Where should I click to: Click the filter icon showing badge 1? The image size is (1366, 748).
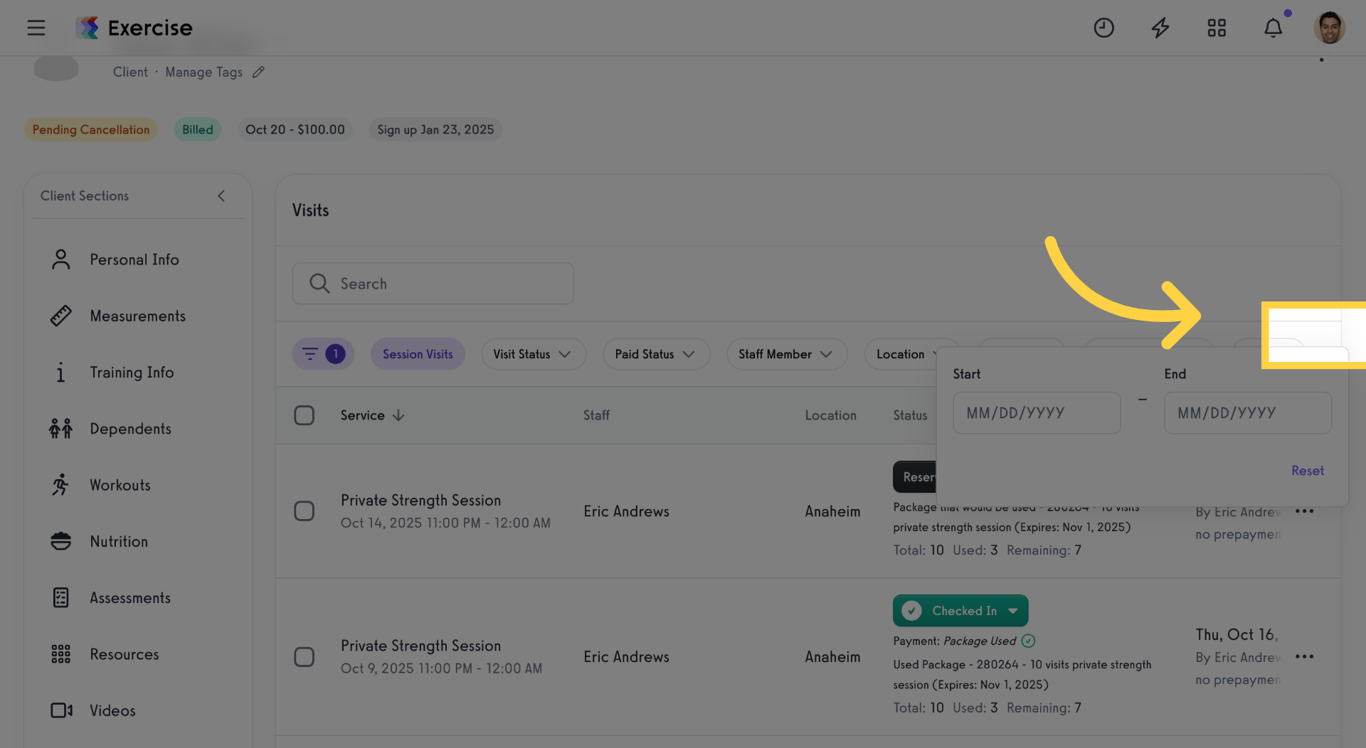tap(322, 353)
